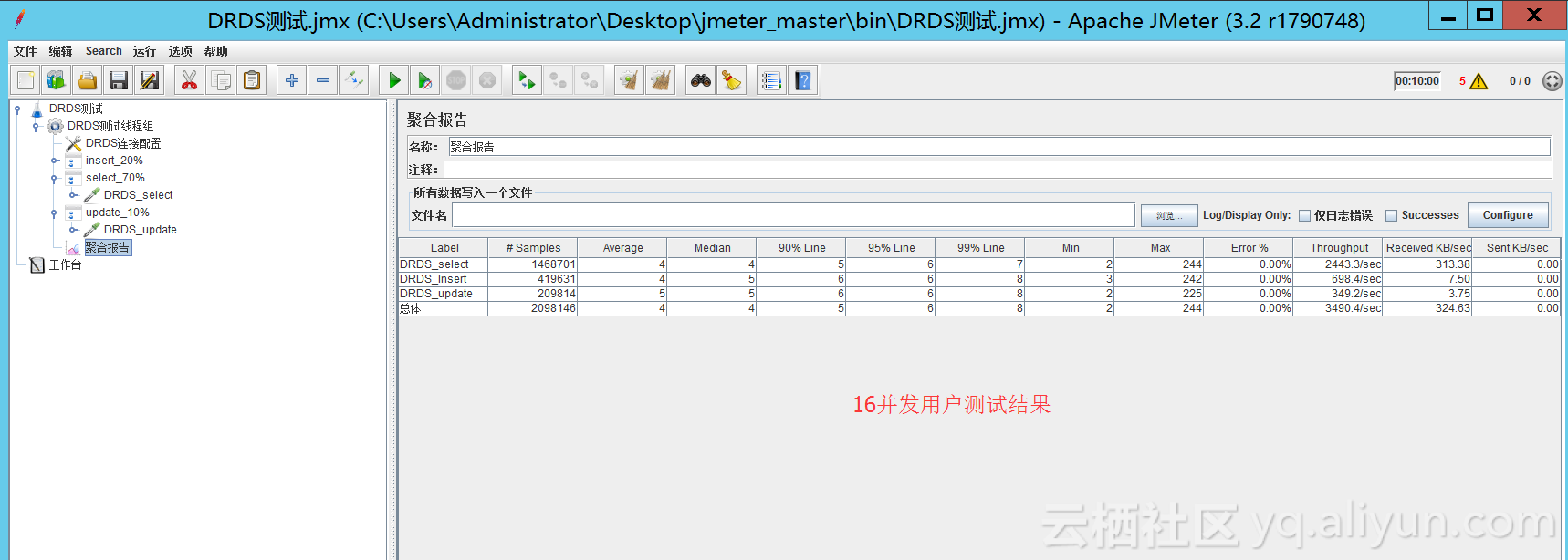Click the Configure button
This screenshot has height=560, width=1568.
pos(1508,215)
